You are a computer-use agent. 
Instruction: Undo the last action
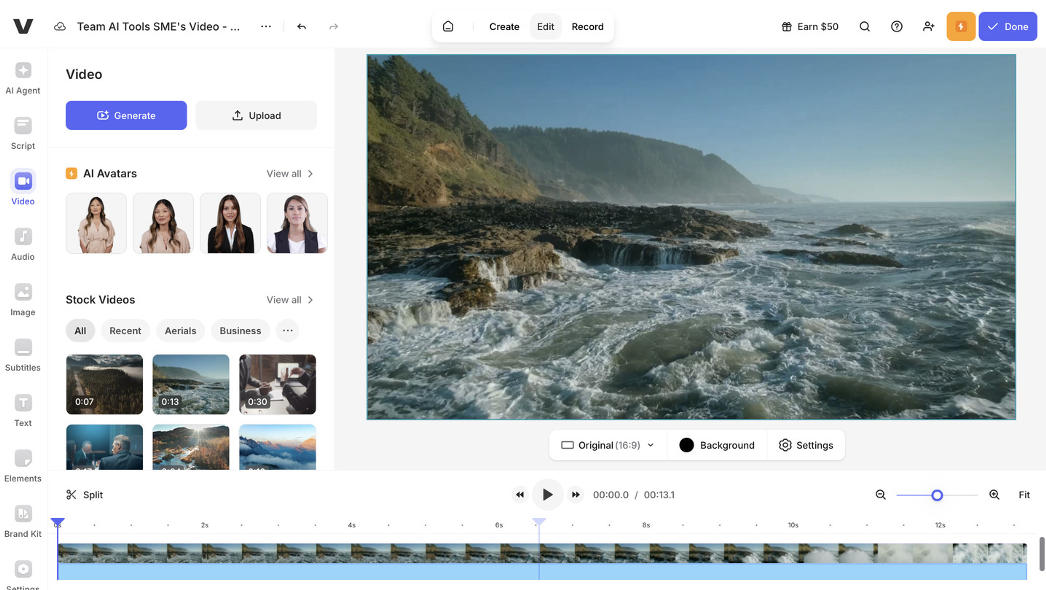302,27
